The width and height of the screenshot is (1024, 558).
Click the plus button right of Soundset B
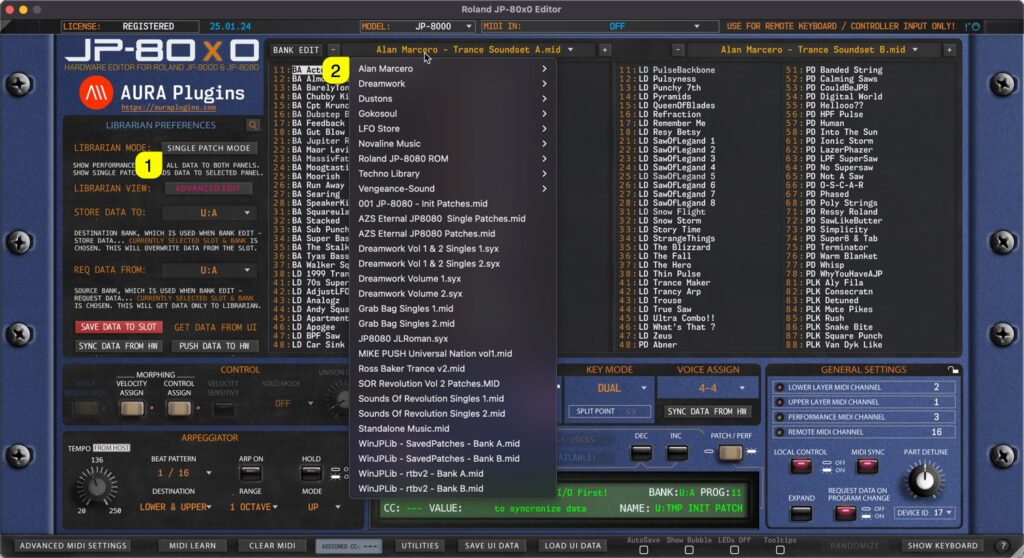click(x=949, y=50)
